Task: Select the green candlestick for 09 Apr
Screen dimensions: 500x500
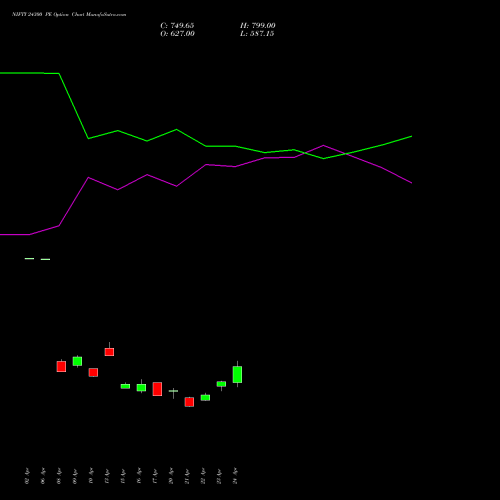Action: click(x=77, y=361)
